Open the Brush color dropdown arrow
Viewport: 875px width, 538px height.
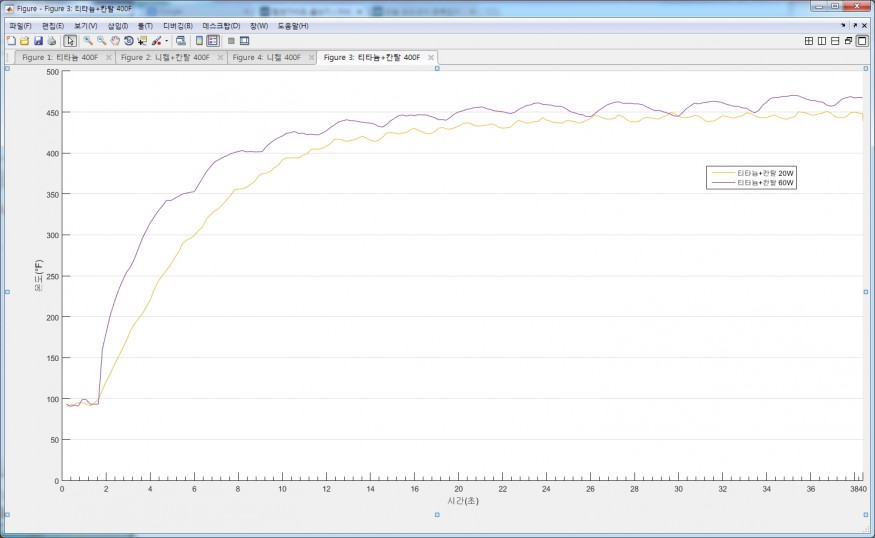tap(166, 41)
